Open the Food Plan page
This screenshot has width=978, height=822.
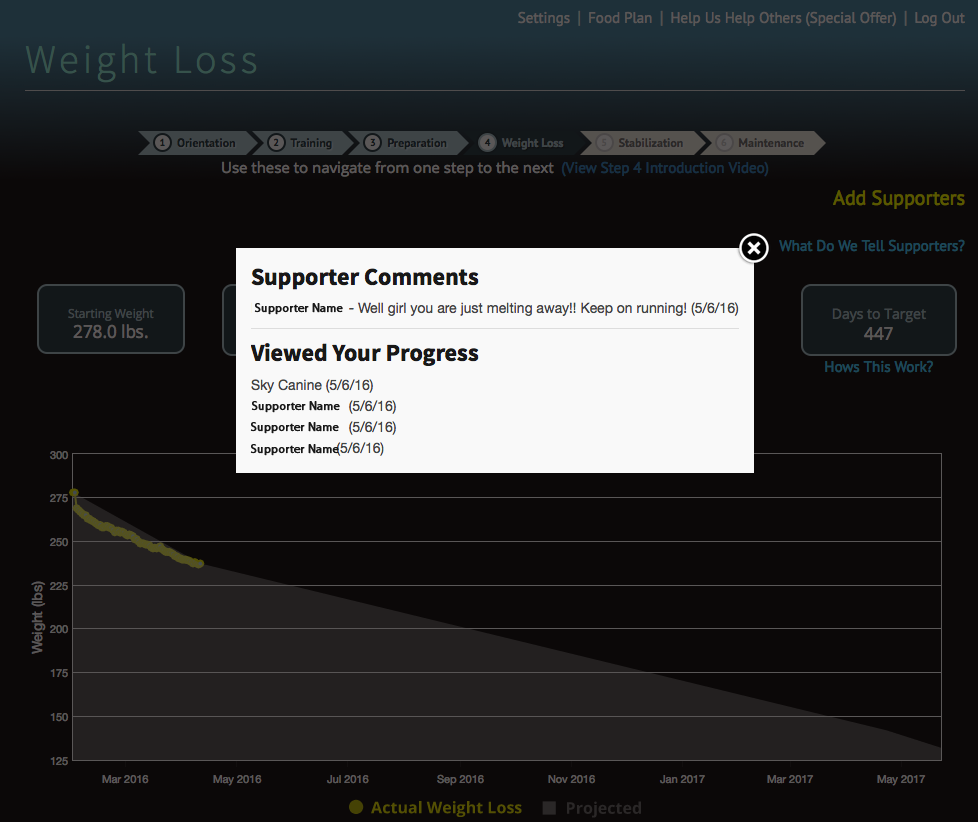tap(619, 18)
